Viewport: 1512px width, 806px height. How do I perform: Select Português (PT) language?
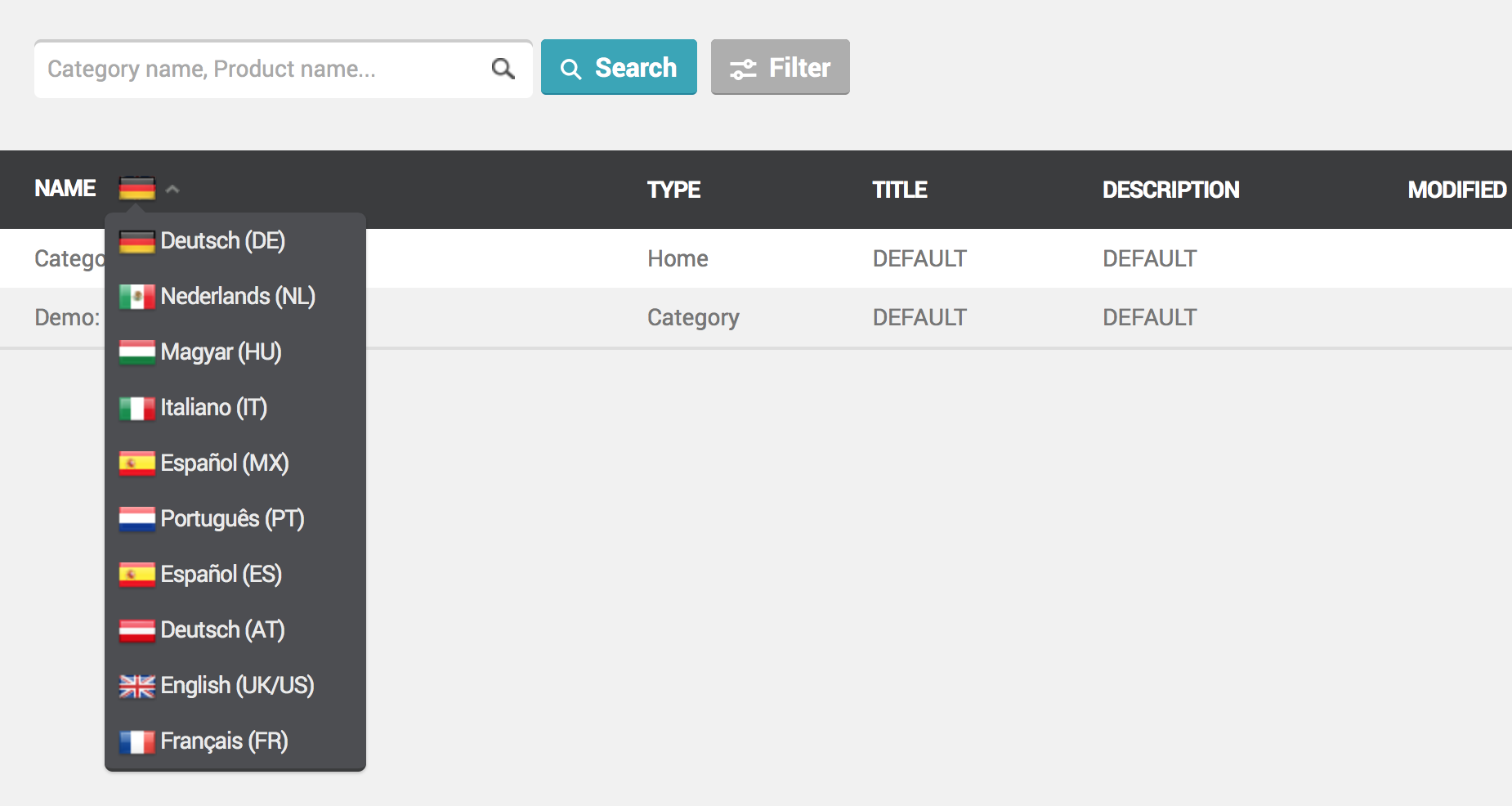pos(235,519)
